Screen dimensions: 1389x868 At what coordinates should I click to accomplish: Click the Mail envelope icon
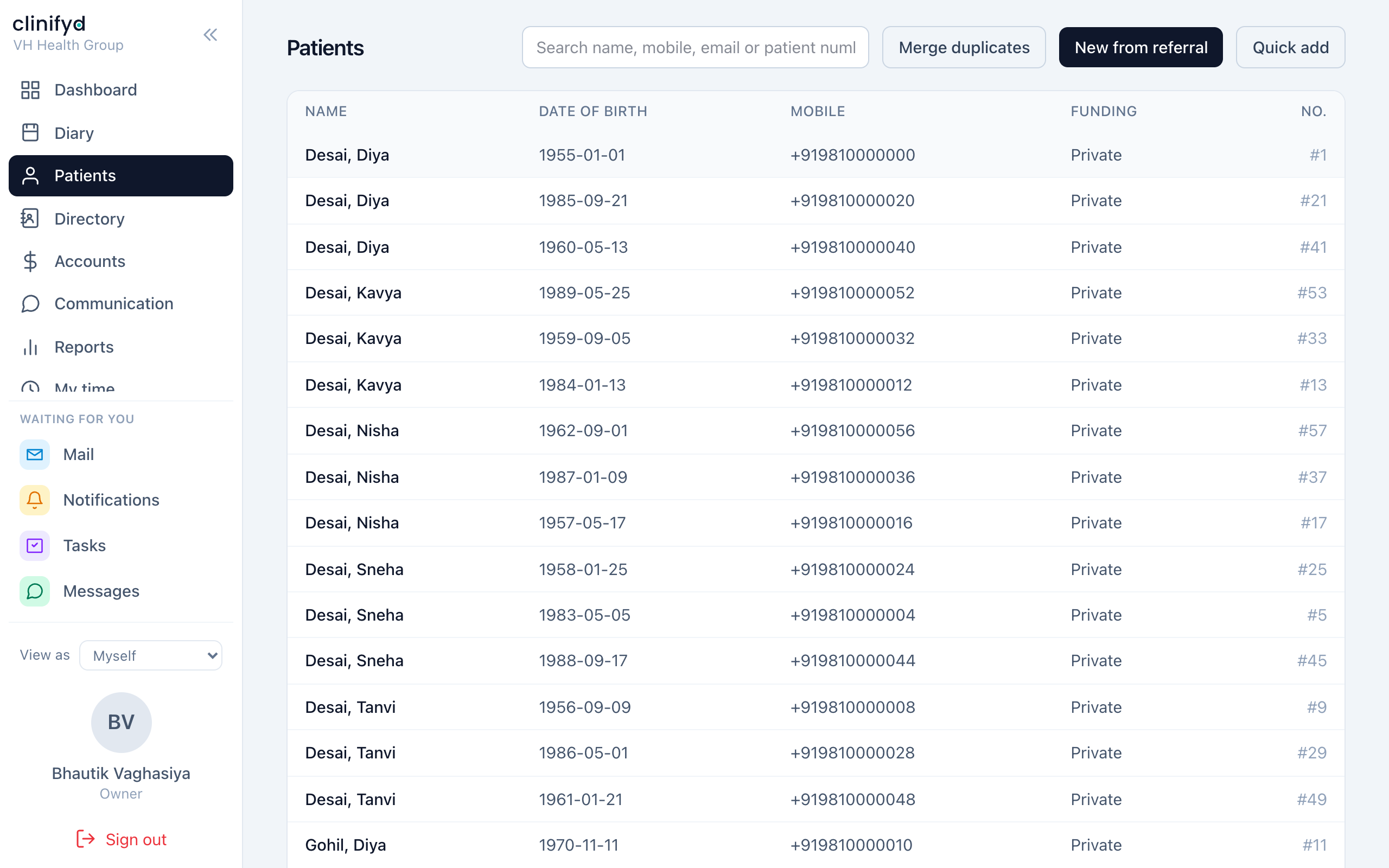[x=34, y=455]
